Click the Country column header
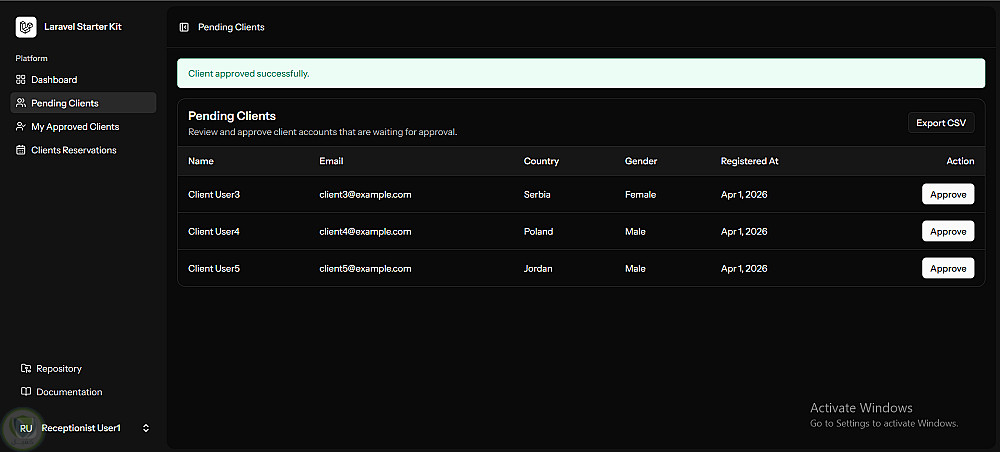 coord(541,161)
